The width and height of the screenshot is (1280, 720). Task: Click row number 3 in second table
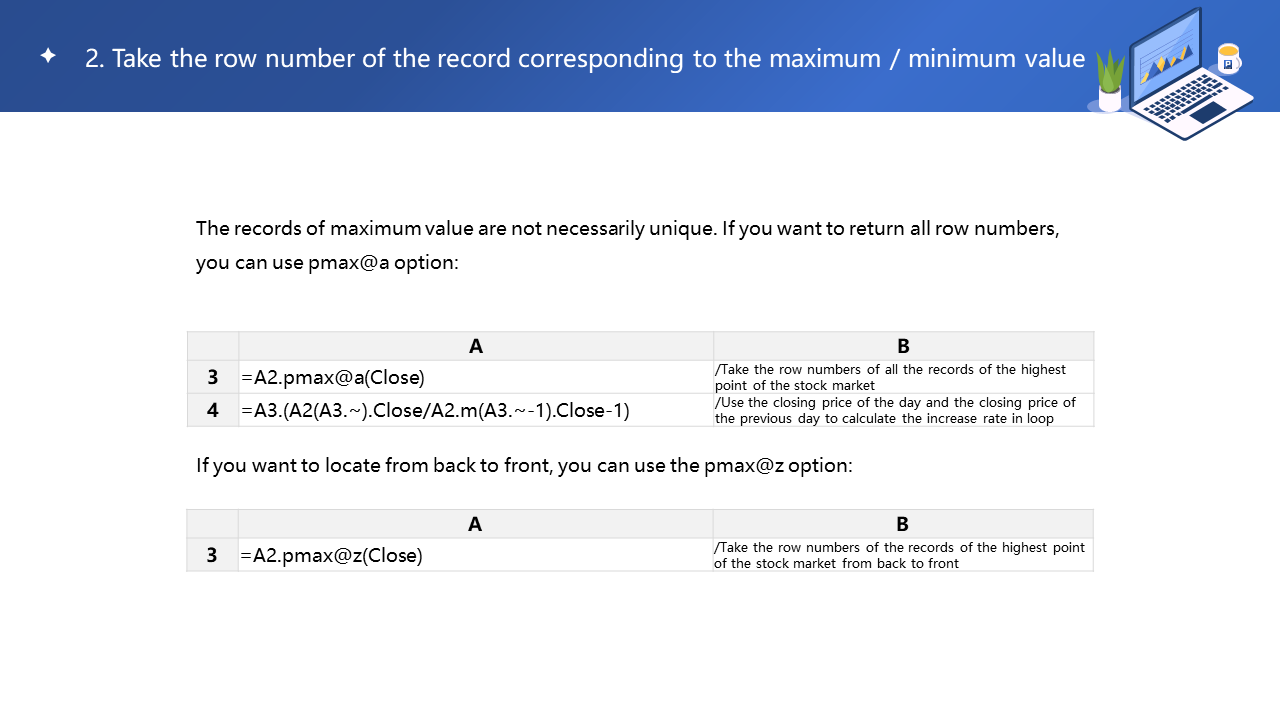click(212, 555)
